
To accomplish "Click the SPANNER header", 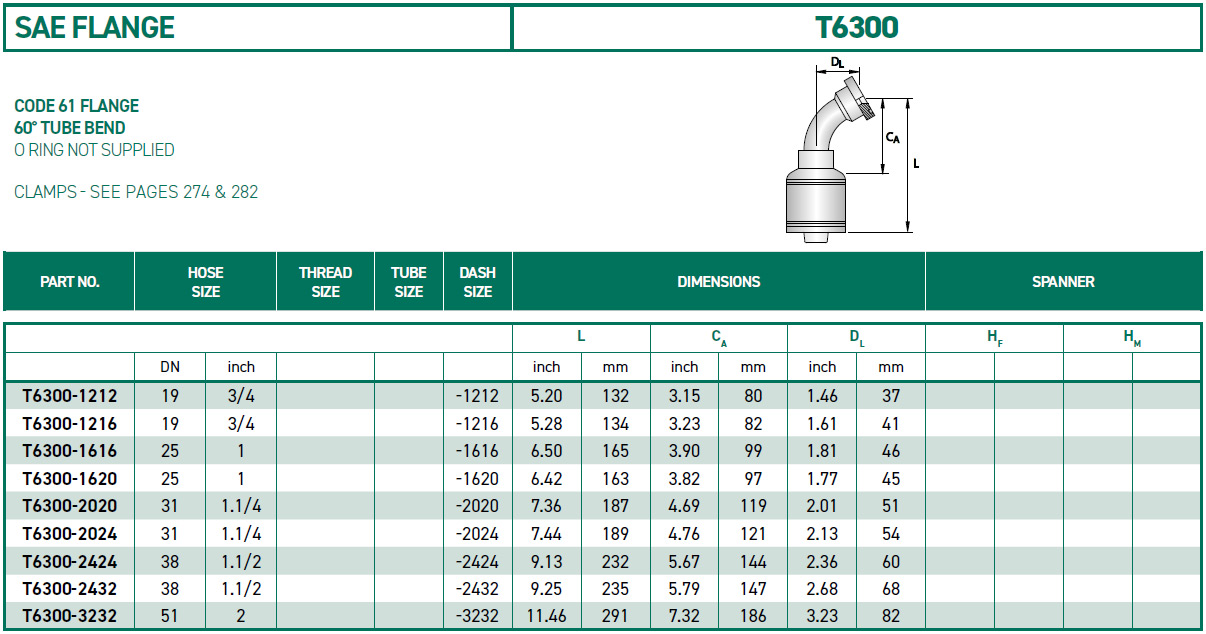I will coord(1063,282).
